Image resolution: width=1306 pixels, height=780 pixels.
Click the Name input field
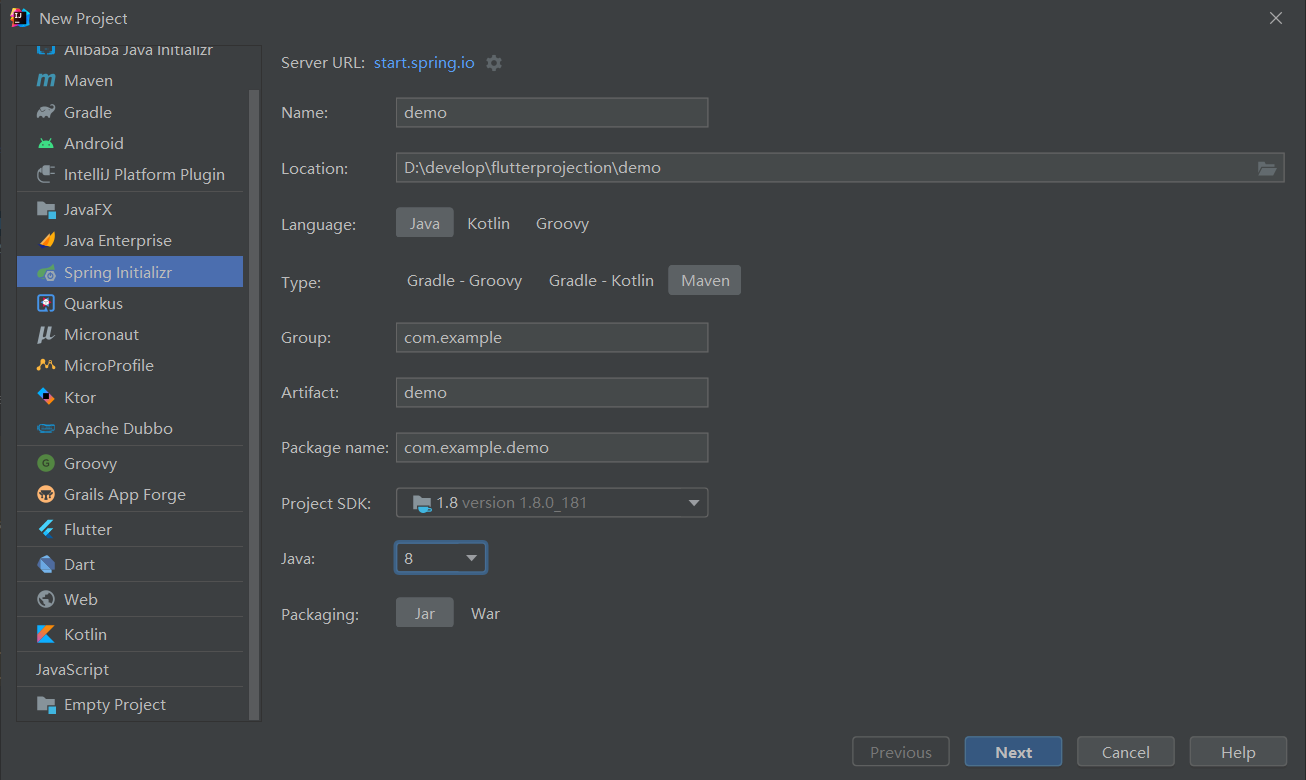(552, 112)
